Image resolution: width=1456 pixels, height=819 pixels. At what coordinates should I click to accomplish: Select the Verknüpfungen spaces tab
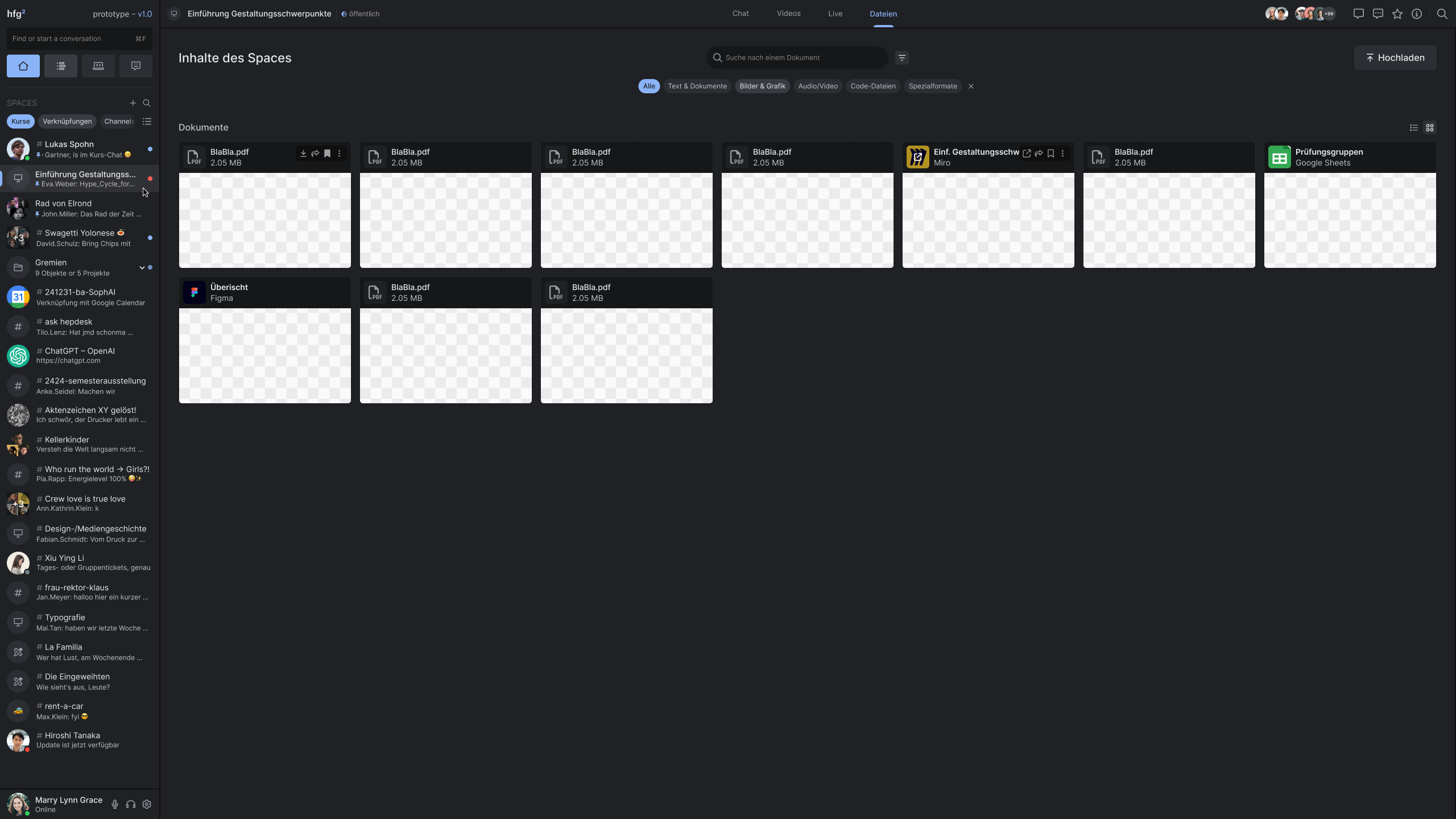67,121
